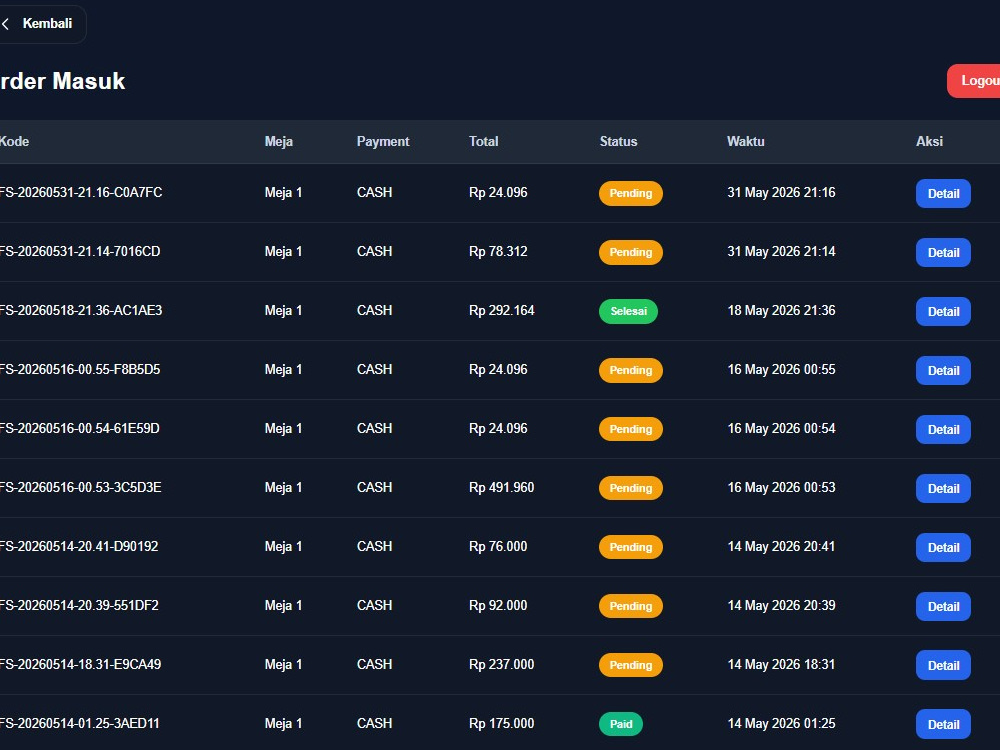
Task: Click the Selesai status badge
Action: [x=628, y=311]
